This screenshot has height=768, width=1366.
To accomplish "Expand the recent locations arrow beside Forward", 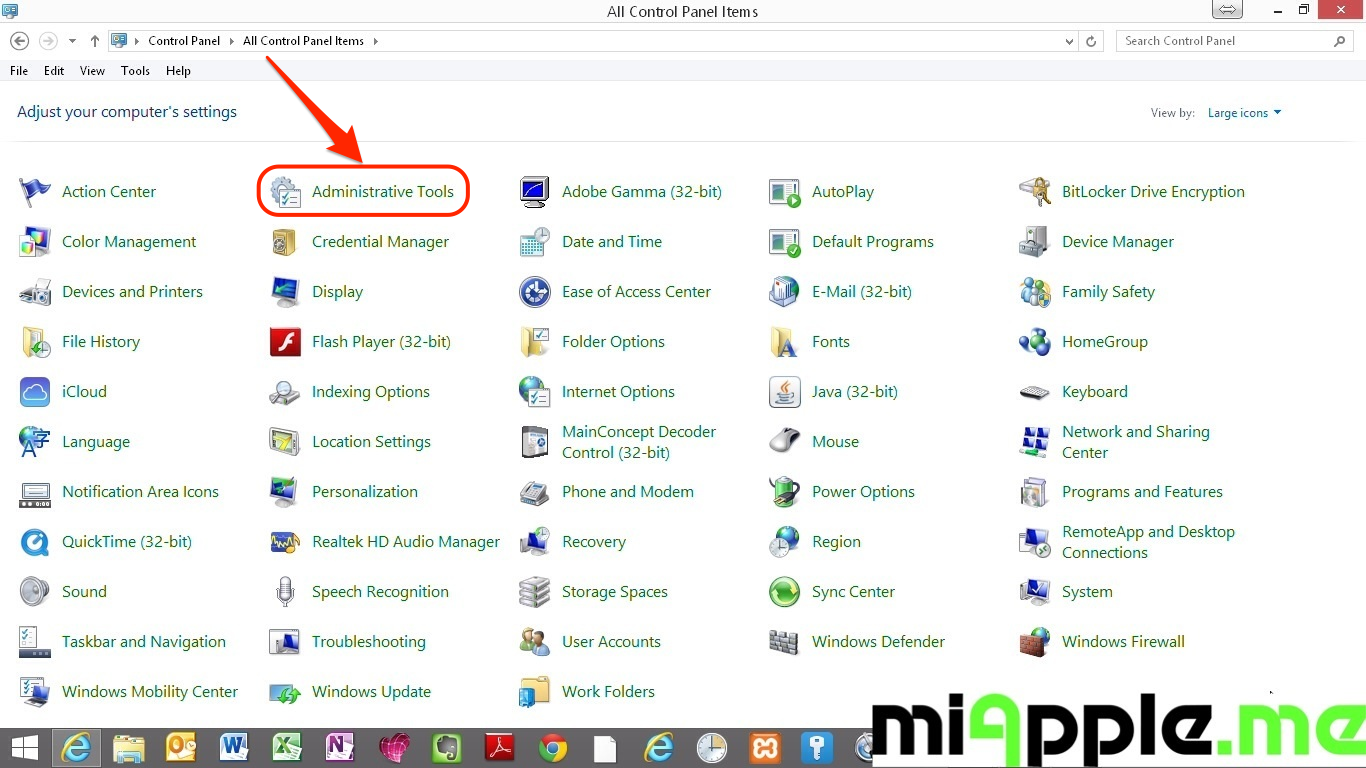I will tap(72, 41).
